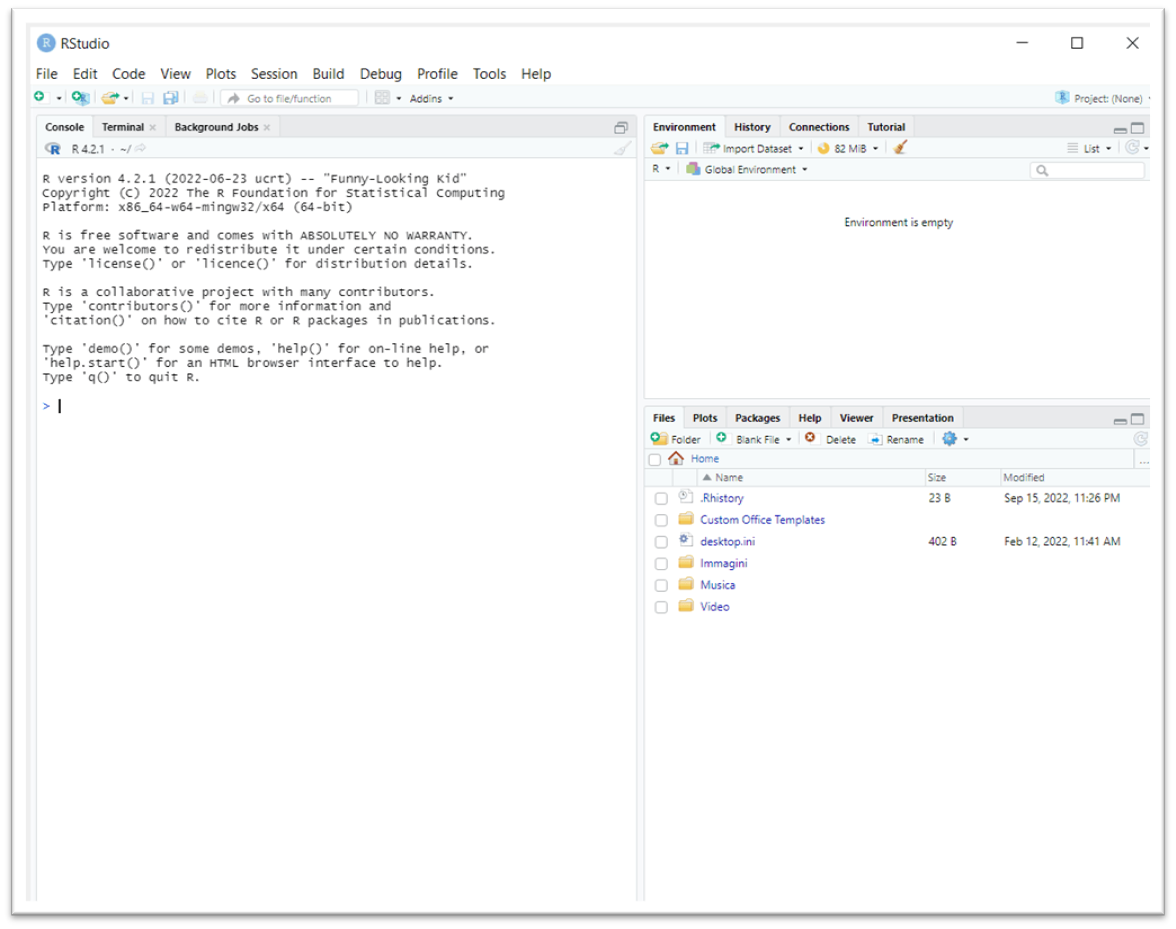The height and width of the screenshot is (929, 1176).
Task: Close the Background Jobs tab
Action: 267,127
